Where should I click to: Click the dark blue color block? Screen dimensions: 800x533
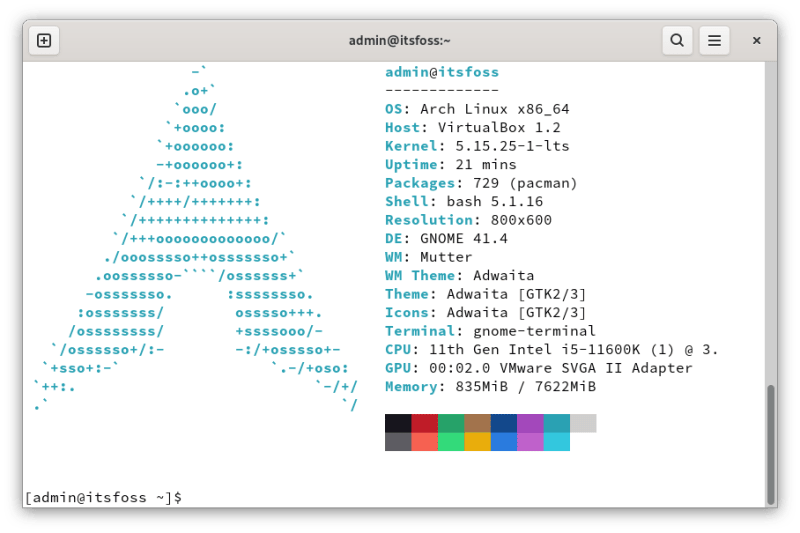(x=504, y=423)
